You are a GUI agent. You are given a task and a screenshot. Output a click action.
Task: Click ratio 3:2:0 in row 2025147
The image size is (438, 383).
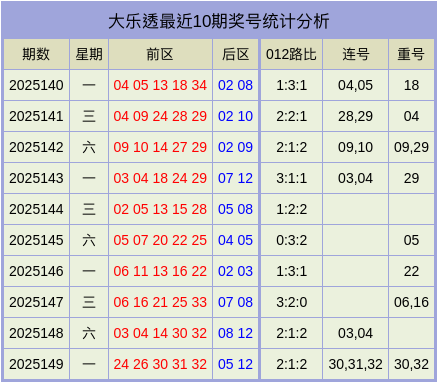click(291, 302)
